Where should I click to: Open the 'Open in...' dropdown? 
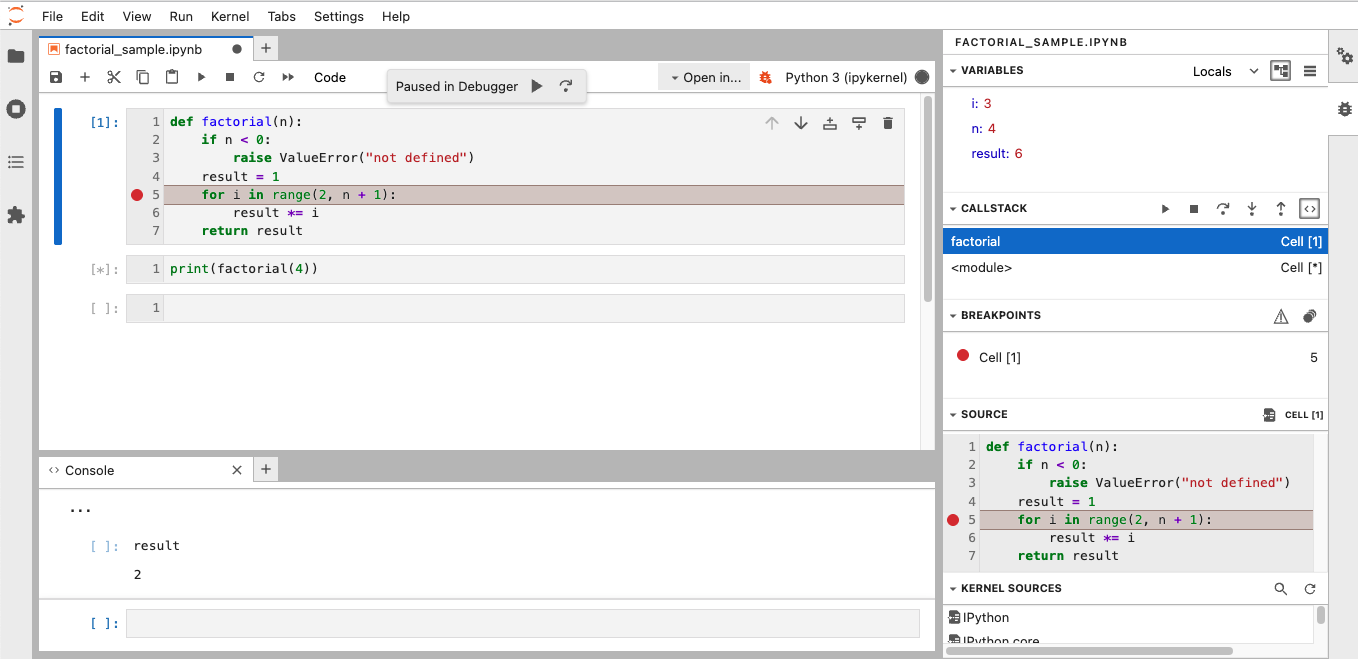704,77
